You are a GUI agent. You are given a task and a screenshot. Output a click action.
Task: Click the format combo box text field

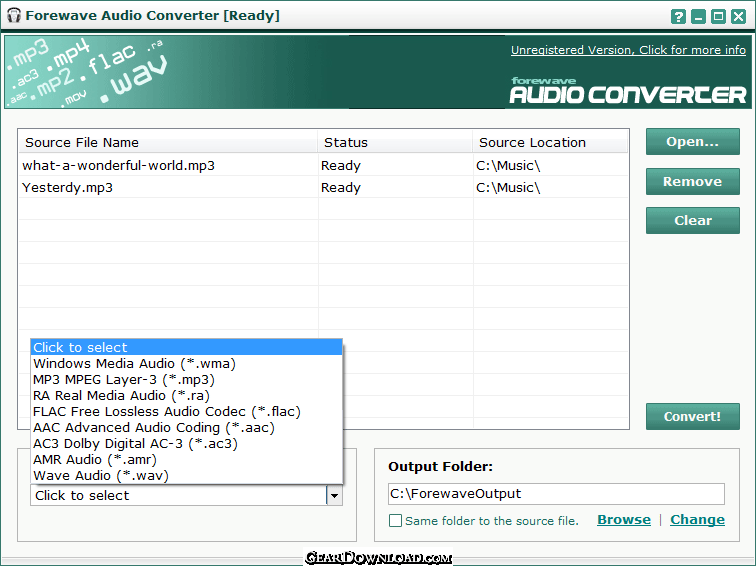coord(178,495)
